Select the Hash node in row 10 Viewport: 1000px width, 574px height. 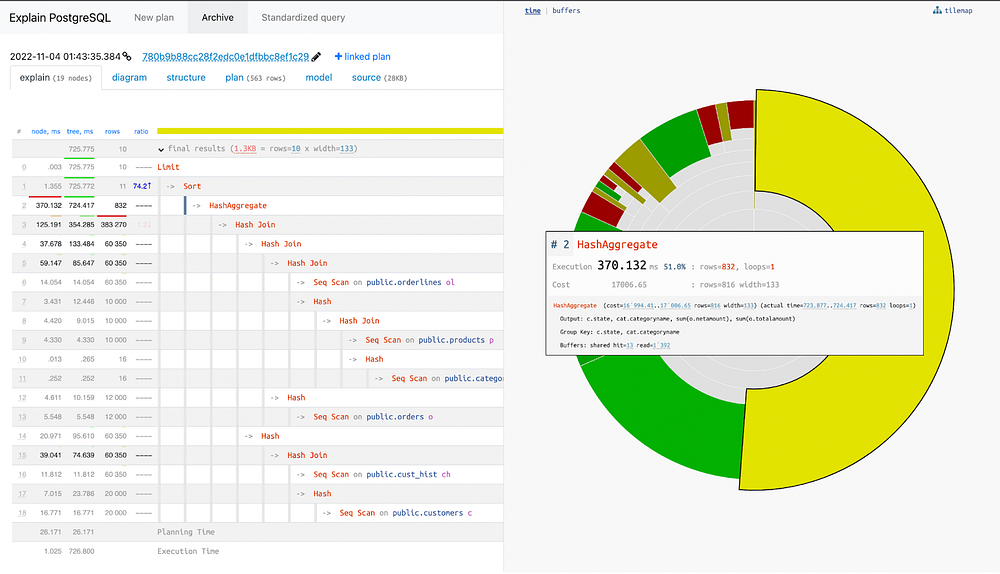coord(374,359)
